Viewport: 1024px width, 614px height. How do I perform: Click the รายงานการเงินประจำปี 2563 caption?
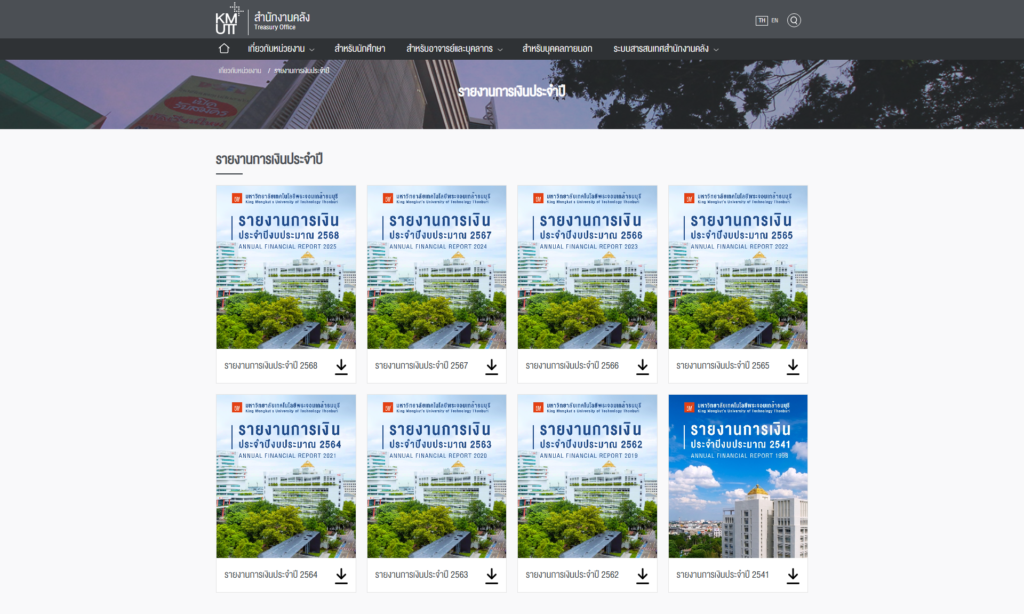pyautogui.click(x=421, y=575)
